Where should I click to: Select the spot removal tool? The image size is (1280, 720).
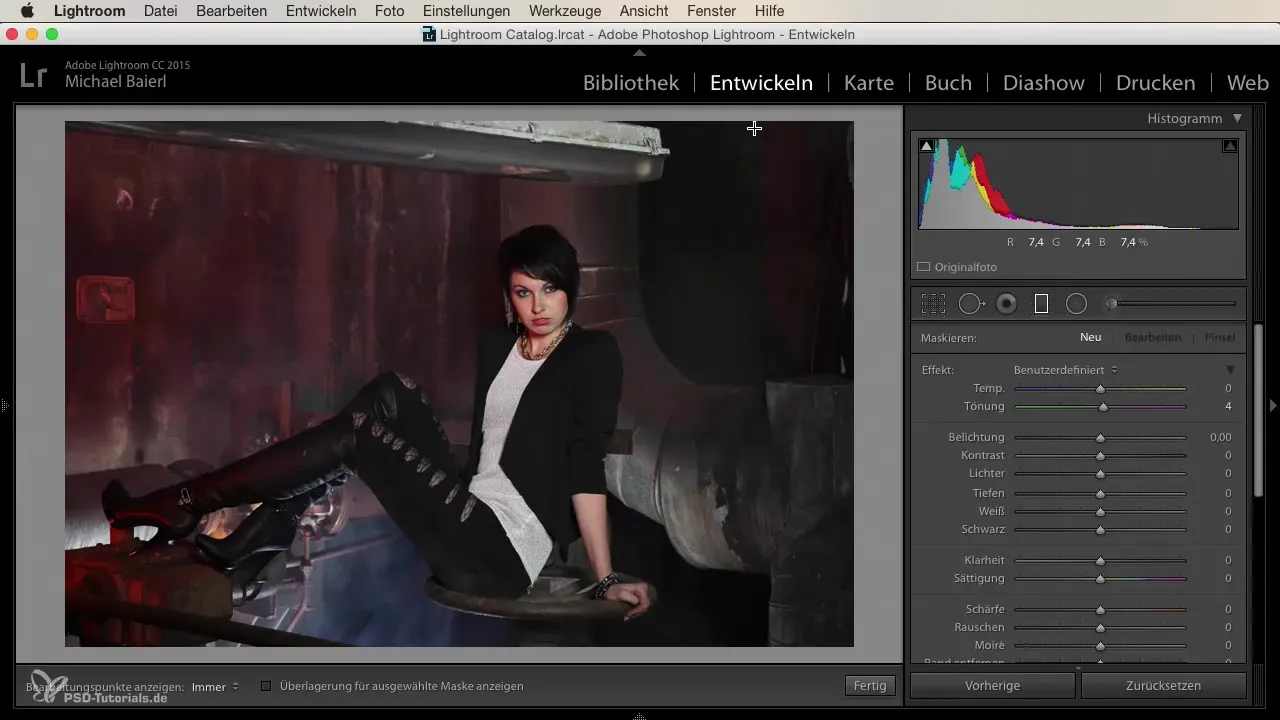pos(971,304)
